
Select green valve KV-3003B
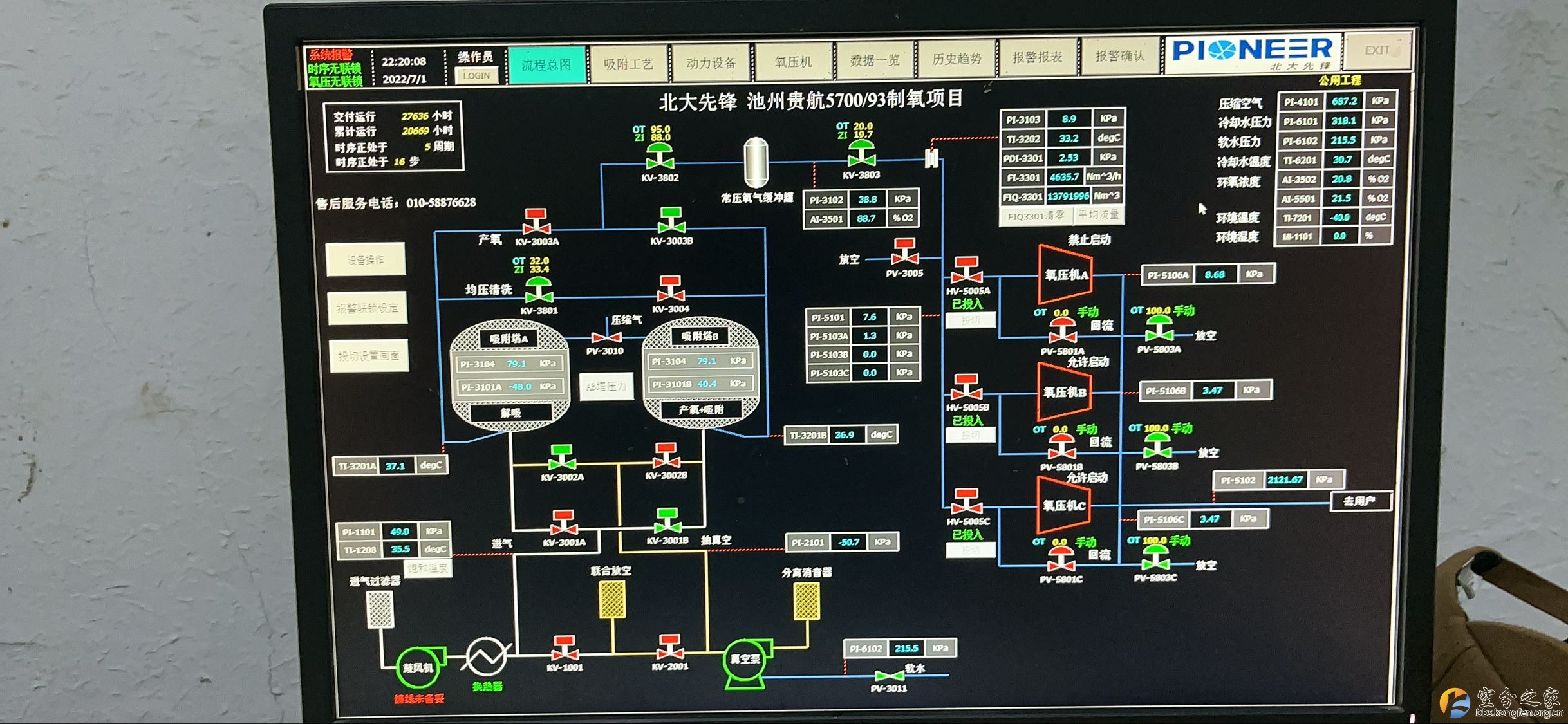click(671, 221)
